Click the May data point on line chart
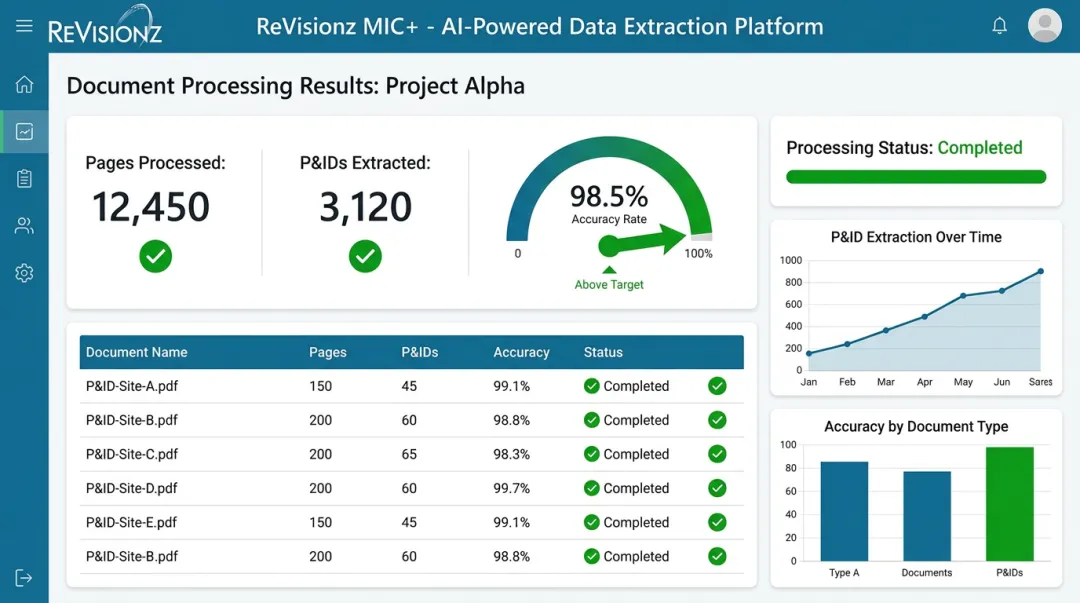Screen dimensions: 1080x603 pyautogui.click(x=963, y=296)
